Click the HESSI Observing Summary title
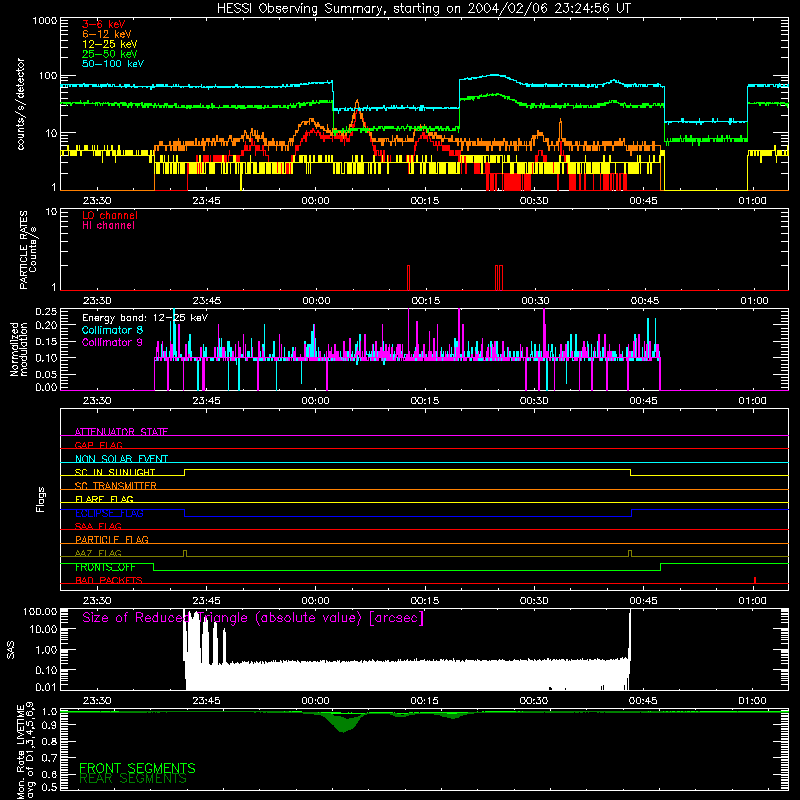Viewport: 800px width, 800px height. click(x=423, y=9)
